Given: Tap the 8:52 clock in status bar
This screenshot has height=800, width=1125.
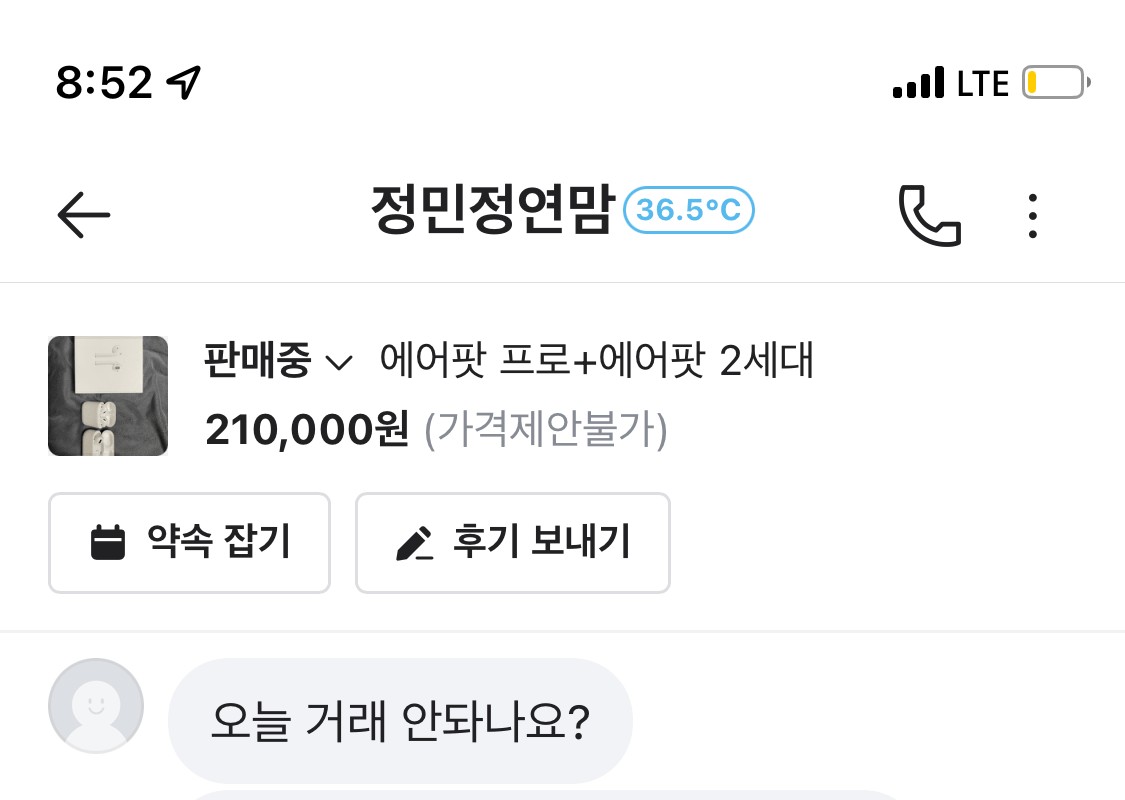Looking at the screenshot, I should (104, 83).
